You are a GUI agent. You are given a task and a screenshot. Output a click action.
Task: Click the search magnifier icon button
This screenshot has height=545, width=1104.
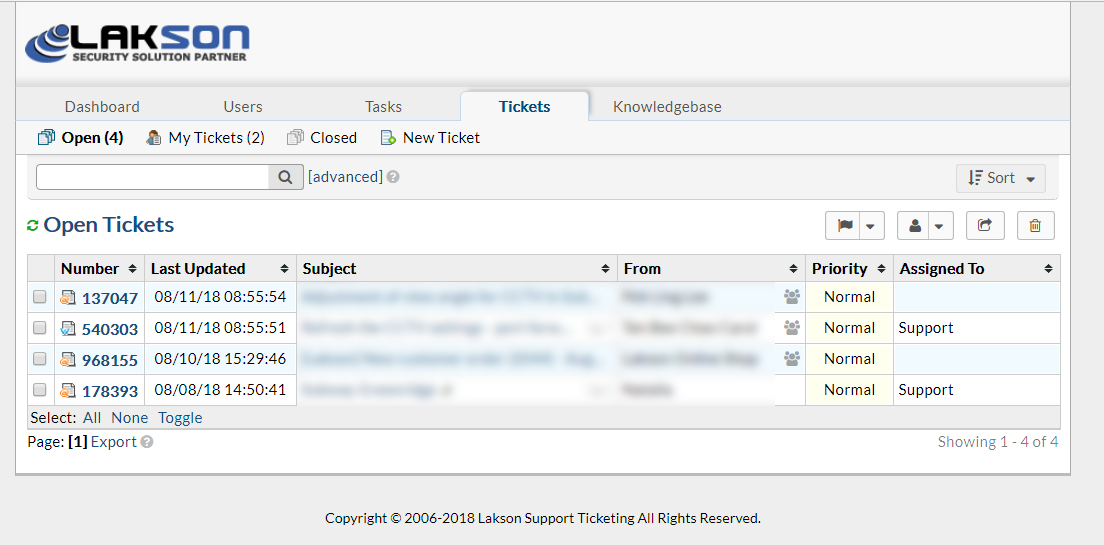point(285,177)
